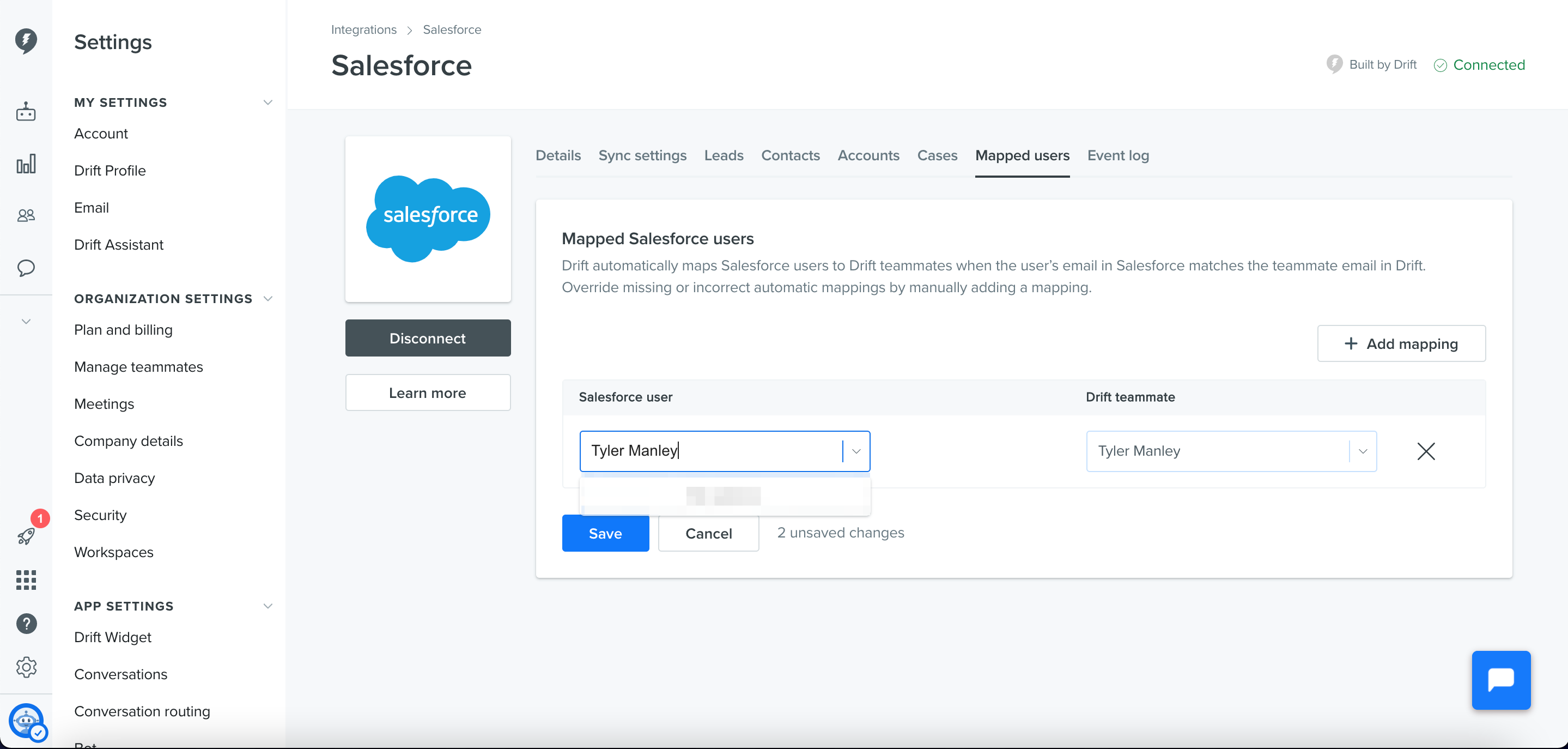Click the Salesforce logo thumbnail
The image size is (1568, 749).
click(x=428, y=219)
